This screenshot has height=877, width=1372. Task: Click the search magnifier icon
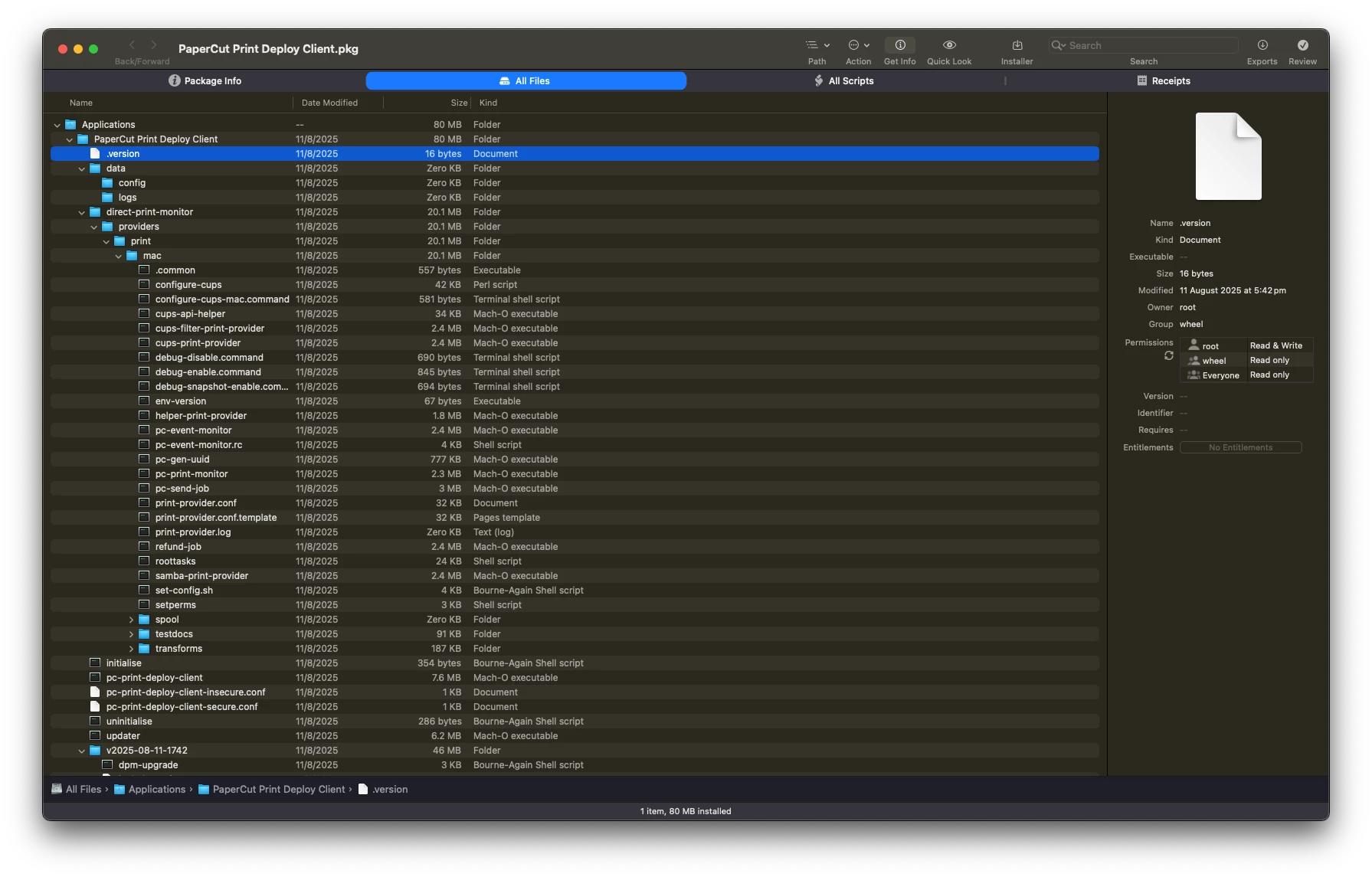point(1058,45)
